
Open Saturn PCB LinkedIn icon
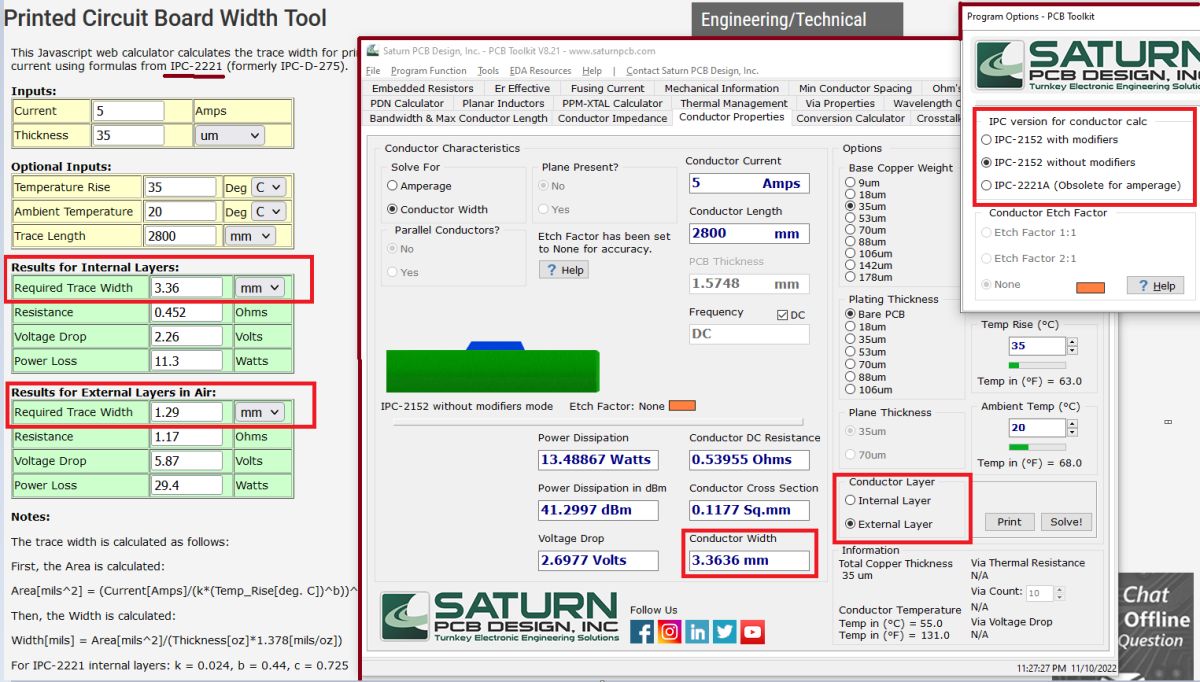[698, 632]
